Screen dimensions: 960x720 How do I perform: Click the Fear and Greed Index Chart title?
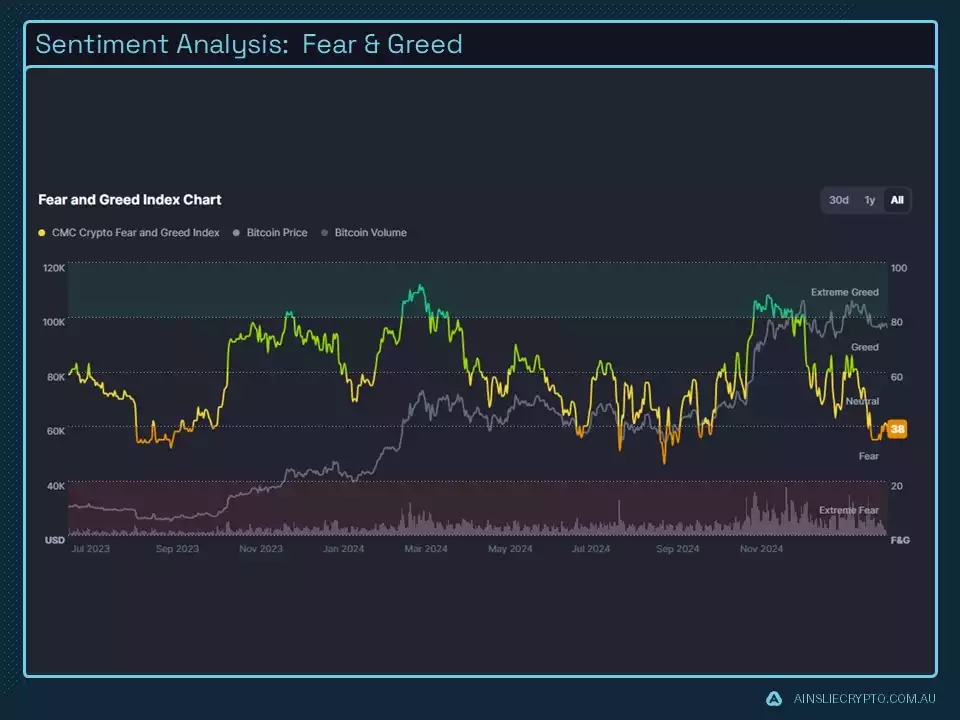[129, 200]
